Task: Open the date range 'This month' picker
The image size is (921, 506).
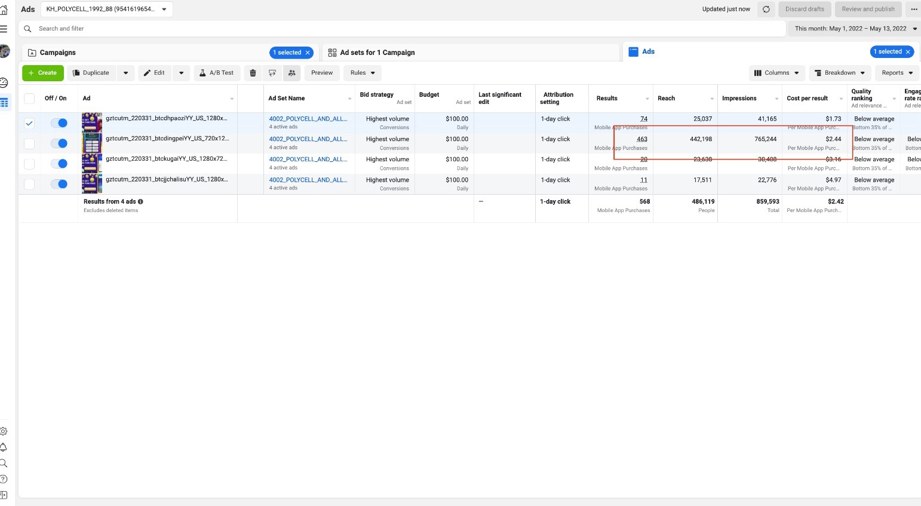Action: pyautogui.click(x=855, y=28)
